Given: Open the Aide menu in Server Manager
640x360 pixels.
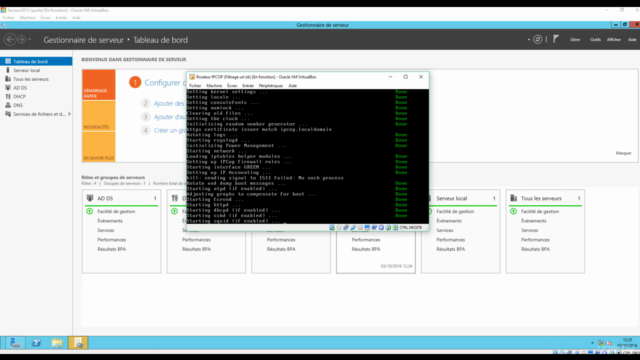Looking at the screenshot, I should [x=632, y=40].
